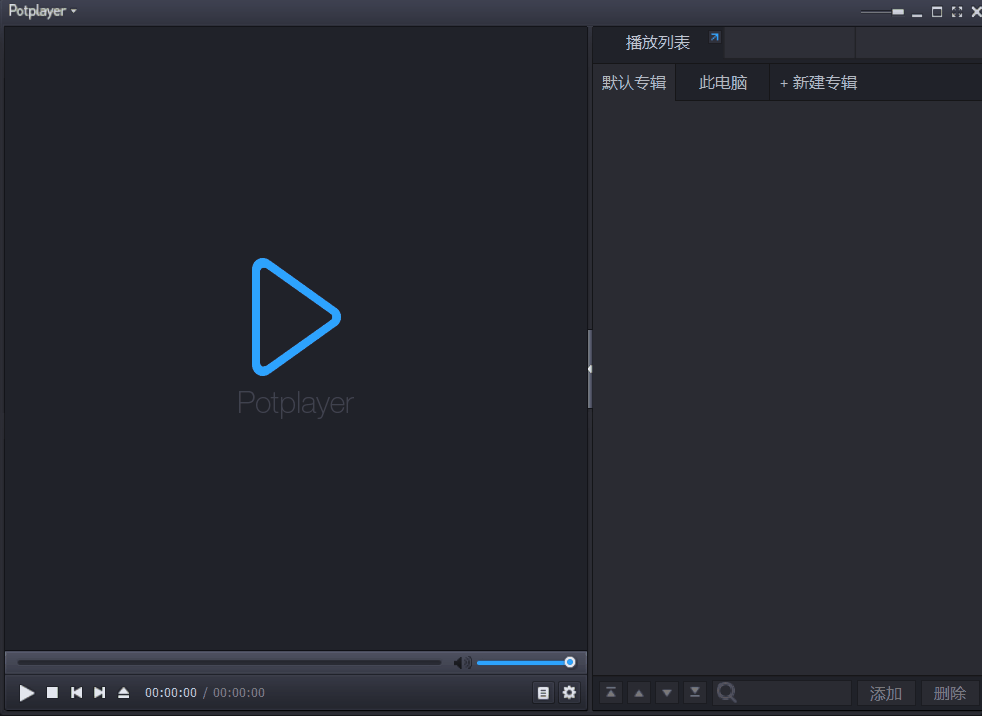The width and height of the screenshot is (982, 716).
Task: Switch to the 默认专辑 tab
Action: 634,83
